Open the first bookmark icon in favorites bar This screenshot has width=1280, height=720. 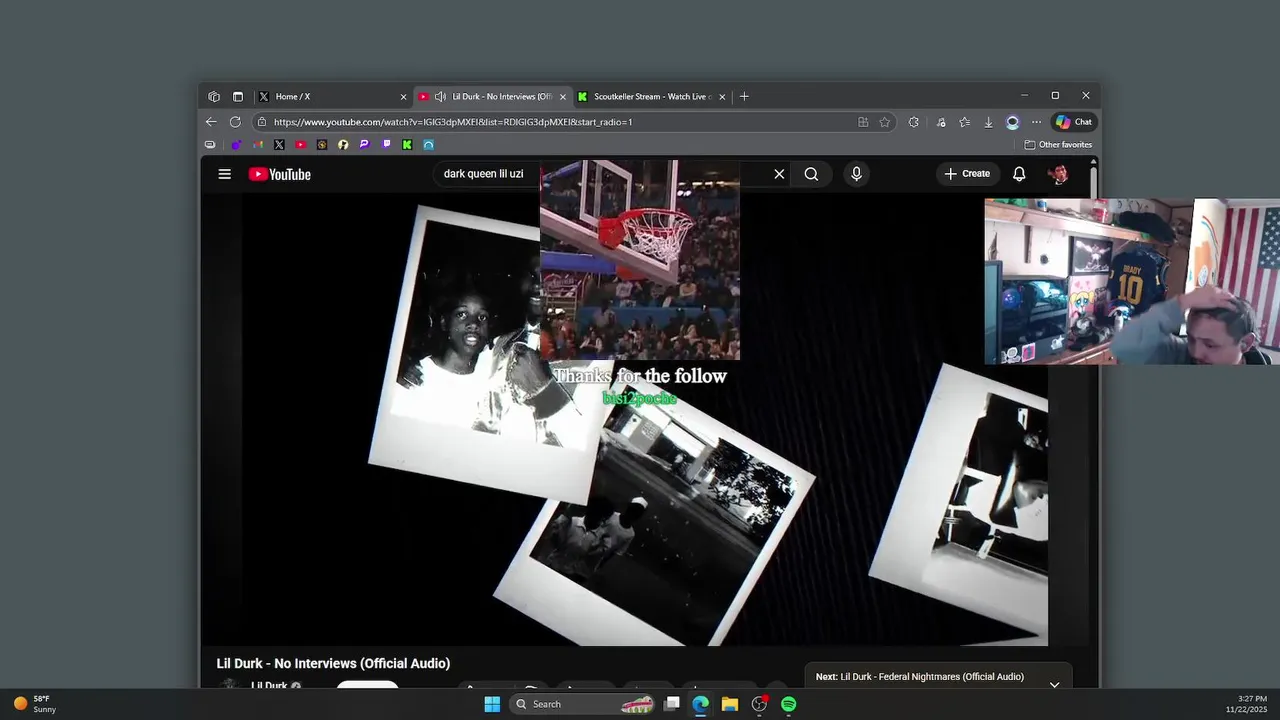pyautogui.click(x=210, y=145)
